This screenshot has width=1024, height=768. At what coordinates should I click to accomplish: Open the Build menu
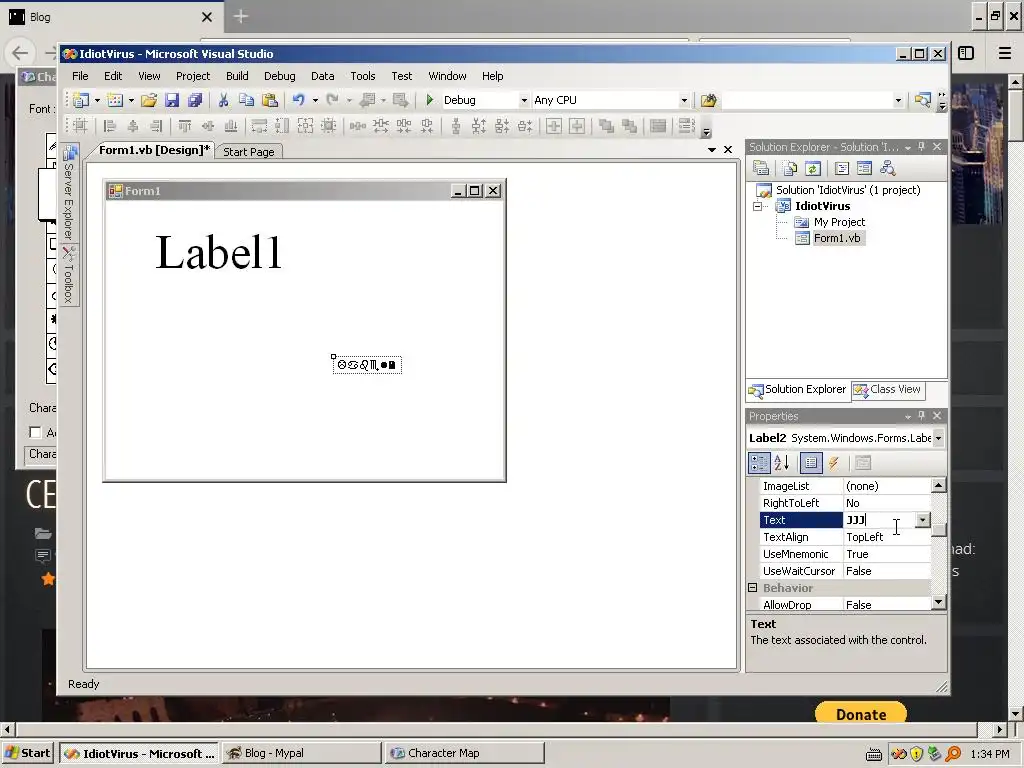coord(237,76)
